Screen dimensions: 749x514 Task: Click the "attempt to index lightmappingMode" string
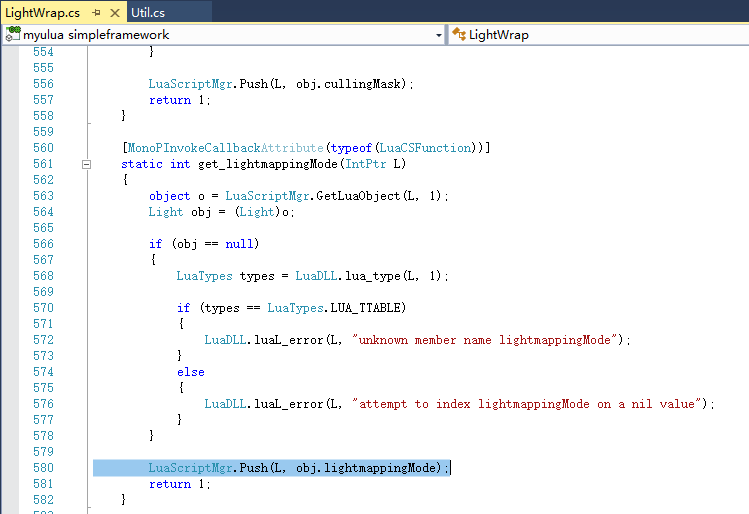526,404
